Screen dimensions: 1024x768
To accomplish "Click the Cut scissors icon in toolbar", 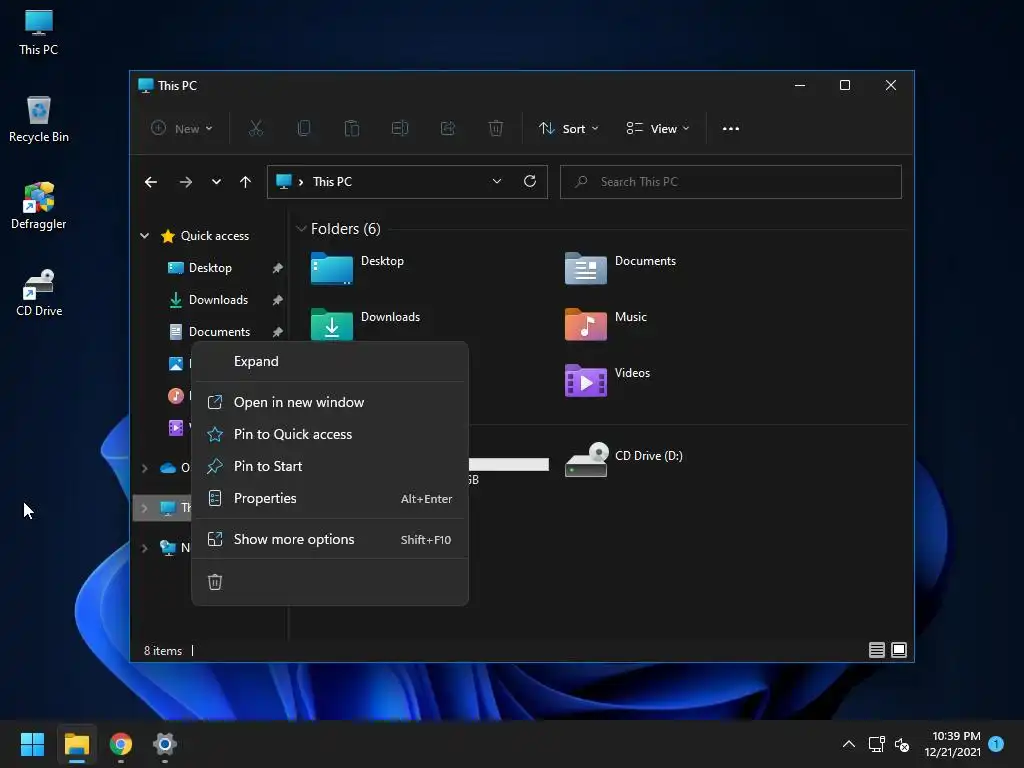I will tap(255, 129).
